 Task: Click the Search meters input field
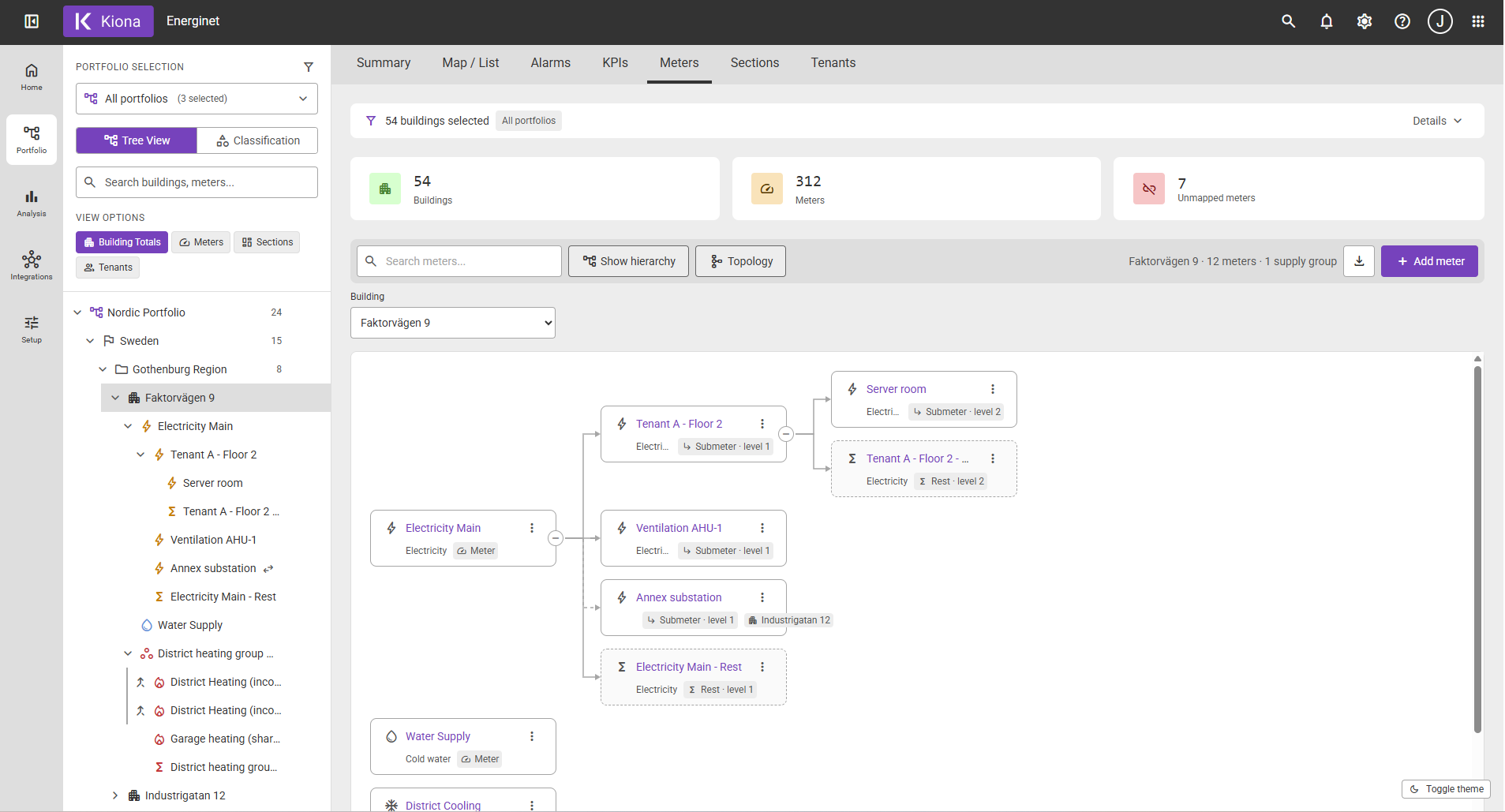point(459,261)
